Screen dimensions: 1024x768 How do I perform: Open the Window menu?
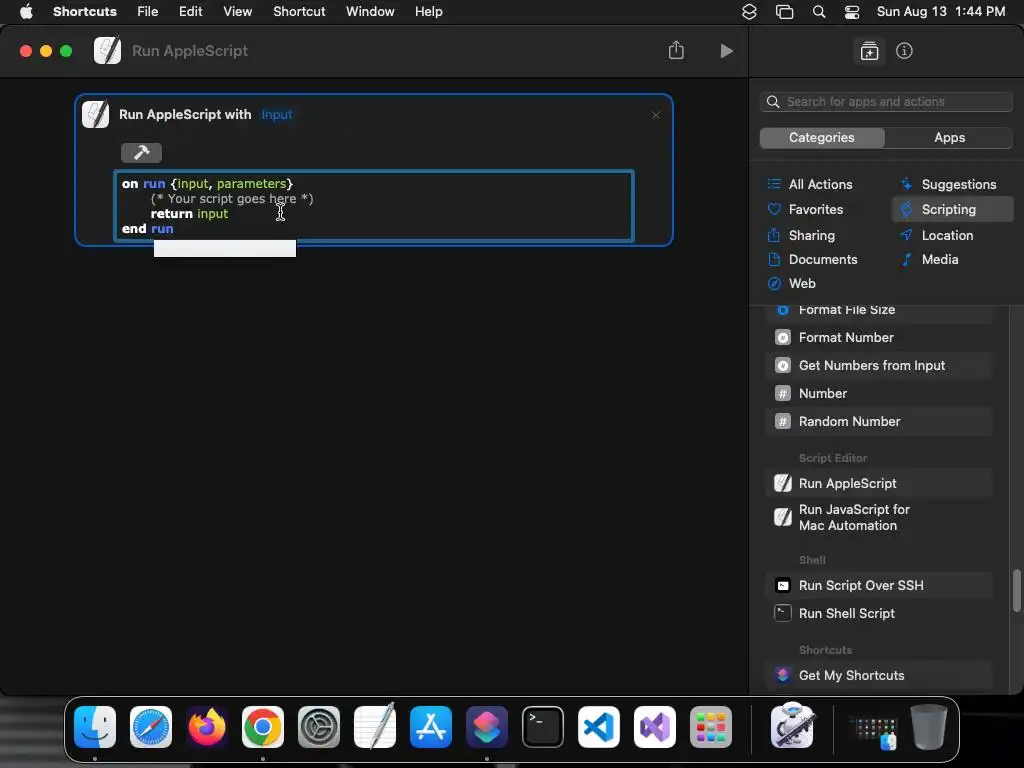point(370,12)
